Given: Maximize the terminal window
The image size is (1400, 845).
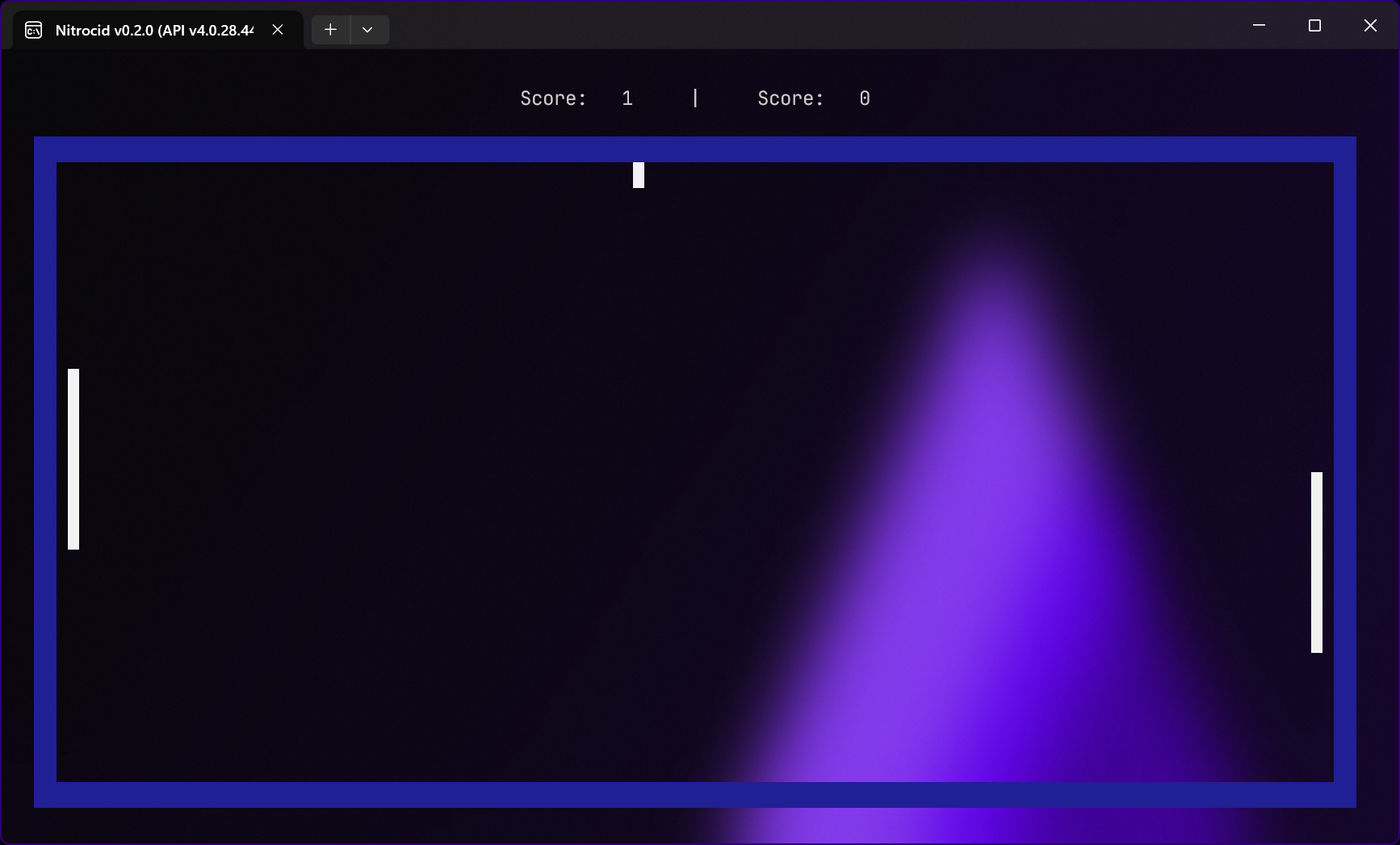Looking at the screenshot, I should tap(1314, 26).
